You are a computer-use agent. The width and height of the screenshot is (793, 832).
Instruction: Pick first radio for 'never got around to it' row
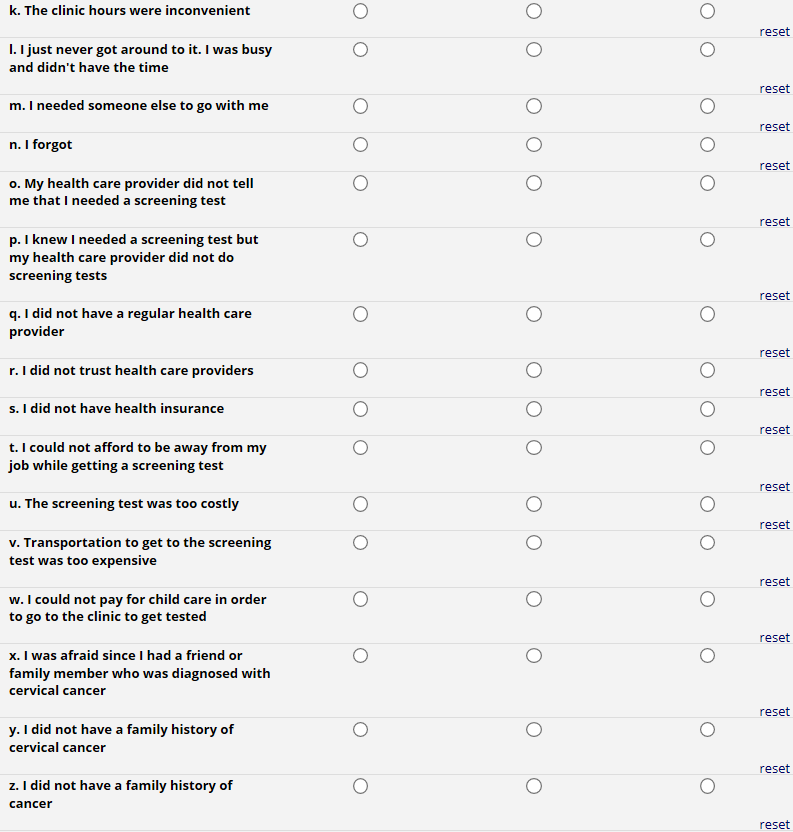tap(360, 50)
